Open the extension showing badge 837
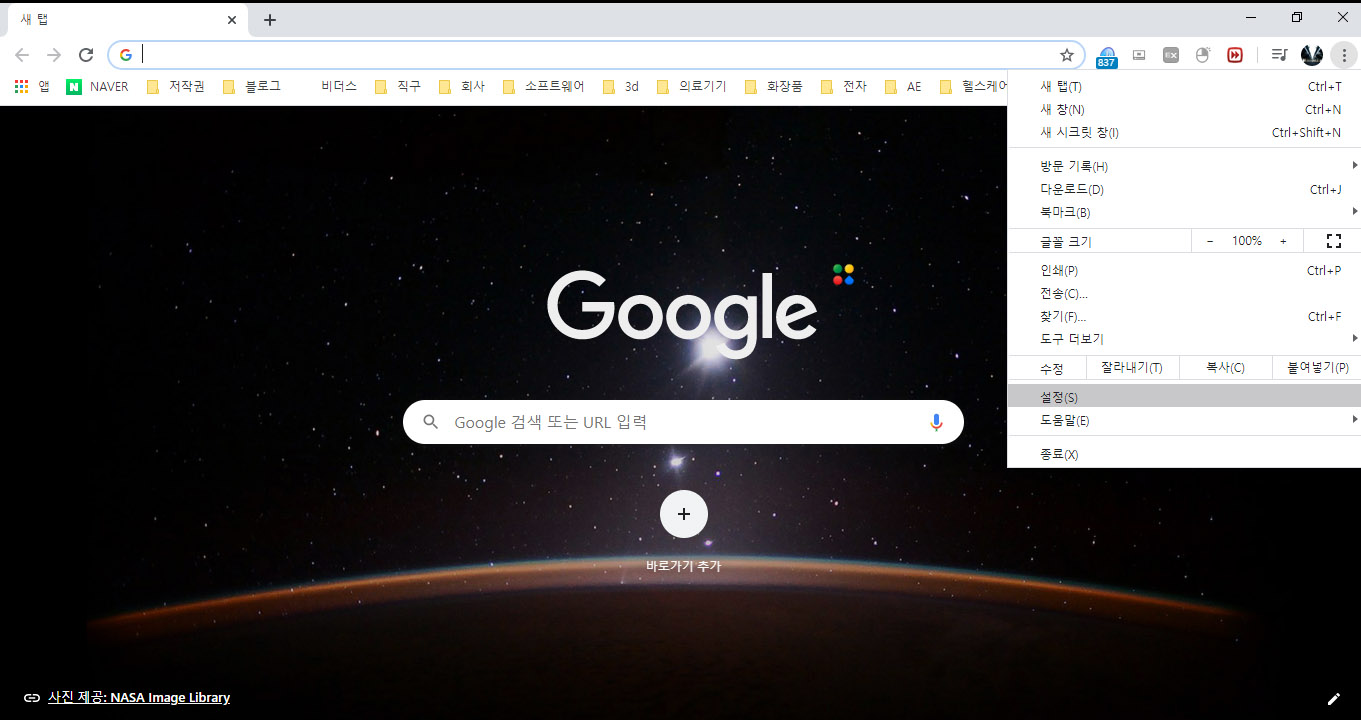This screenshot has width=1361, height=720. (1106, 56)
